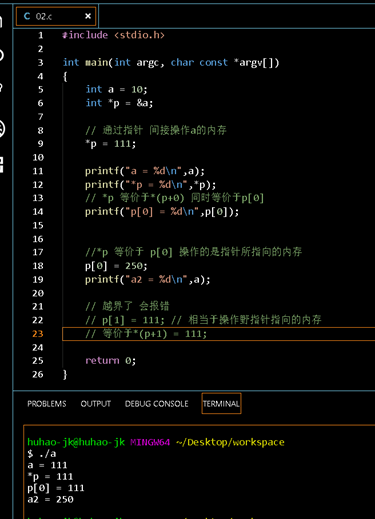The height and width of the screenshot is (519, 375).
Task: Click line number 9 in the gutter
Action: click(x=40, y=144)
